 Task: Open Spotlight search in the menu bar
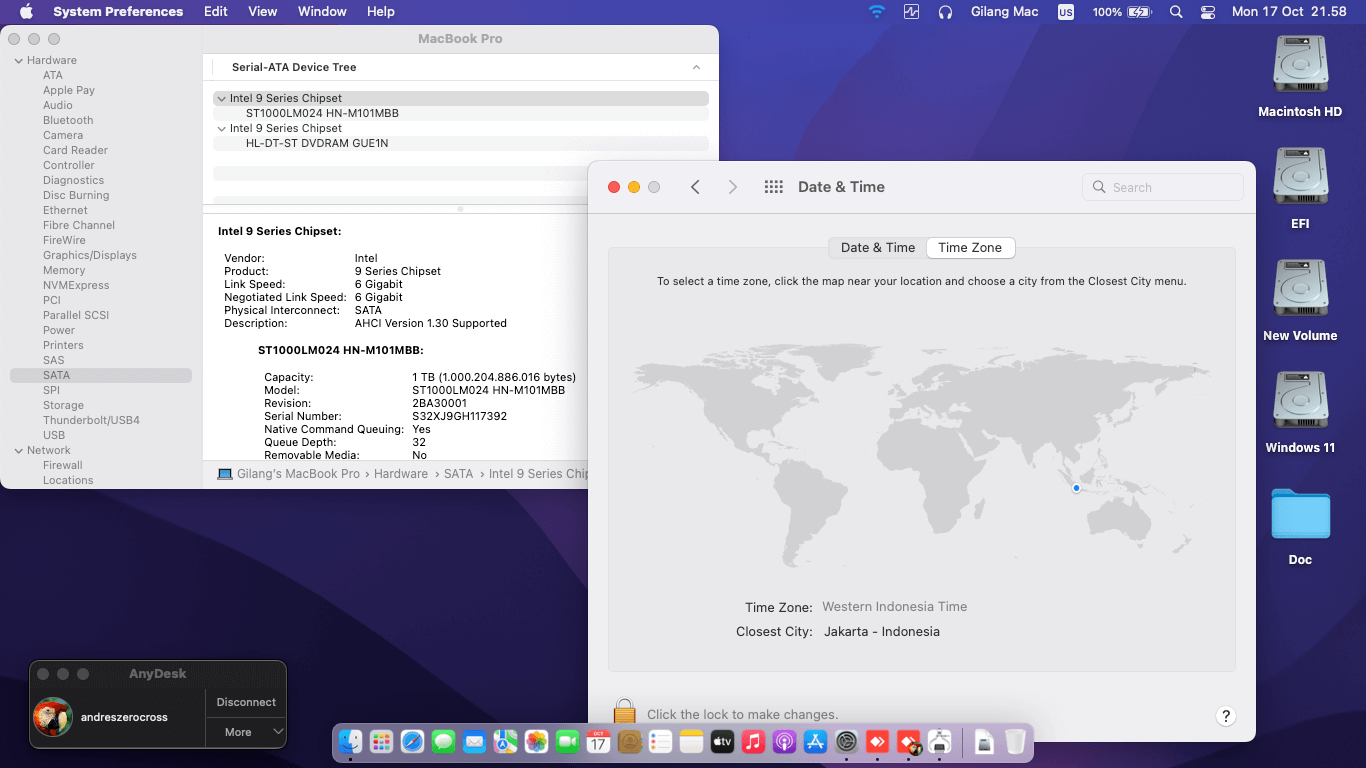(1176, 12)
